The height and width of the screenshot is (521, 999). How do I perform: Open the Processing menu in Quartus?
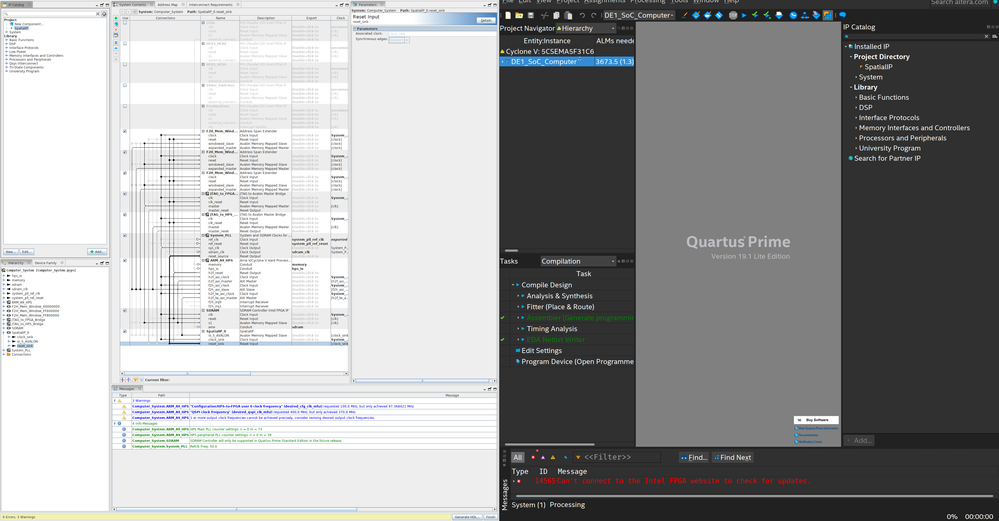pos(648,2)
